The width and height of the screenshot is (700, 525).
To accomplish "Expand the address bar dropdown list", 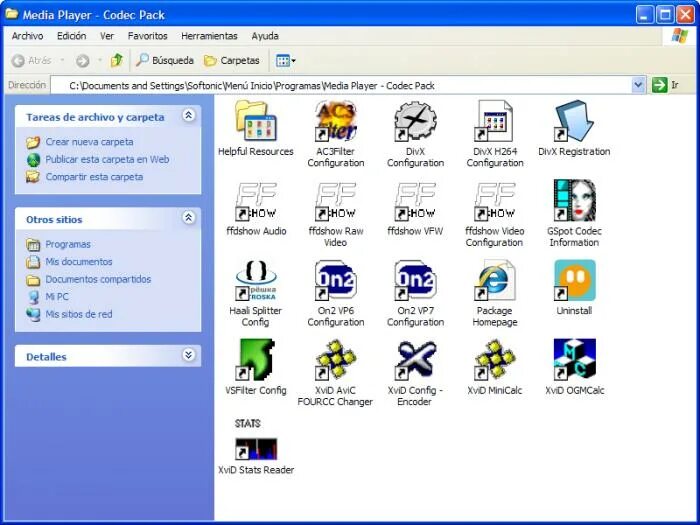I will 638,85.
